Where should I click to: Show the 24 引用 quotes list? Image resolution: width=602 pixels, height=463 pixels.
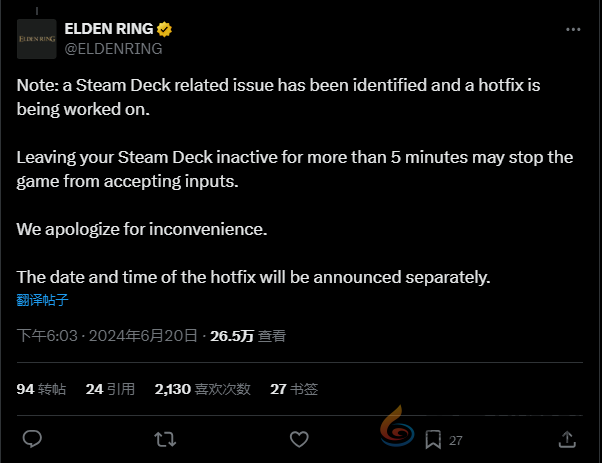point(110,388)
